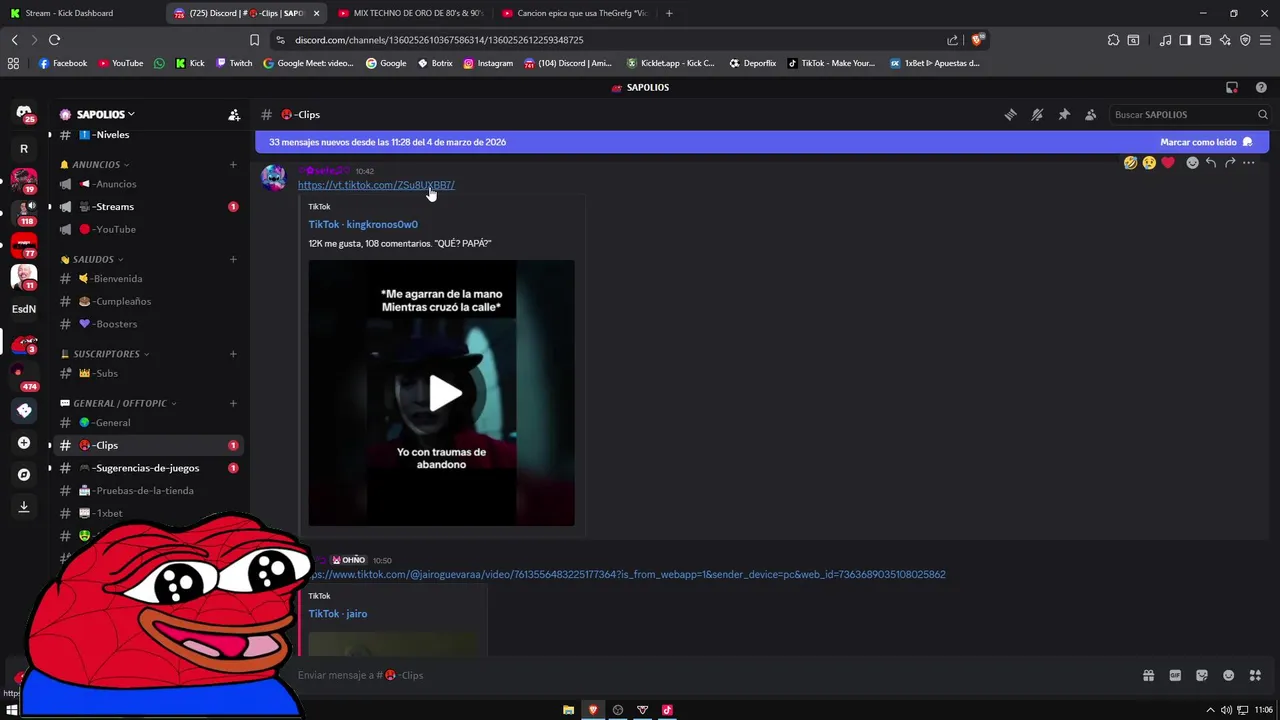Open Instagram bookmark in bookmarks bar
Screen dimensions: 1280x720
coord(488,63)
